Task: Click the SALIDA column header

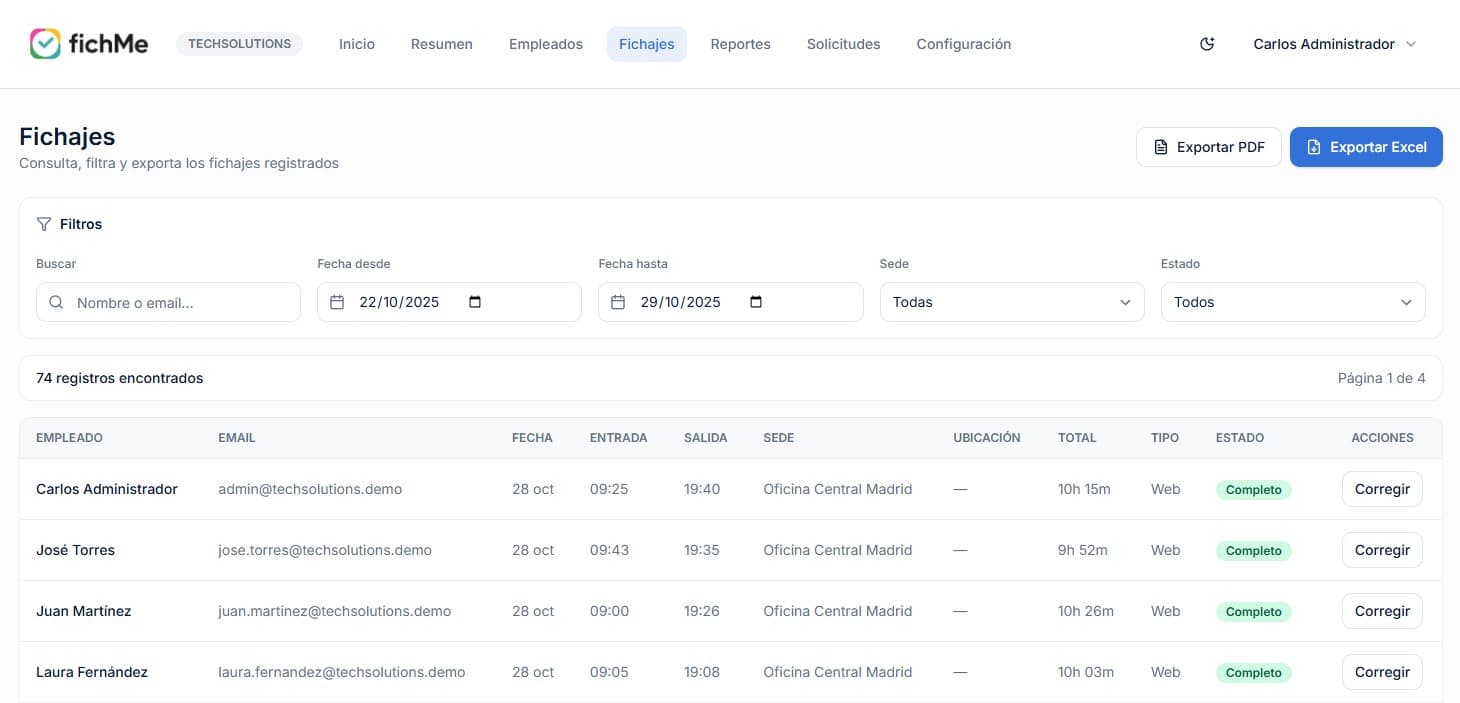Action: (x=706, y=438)
